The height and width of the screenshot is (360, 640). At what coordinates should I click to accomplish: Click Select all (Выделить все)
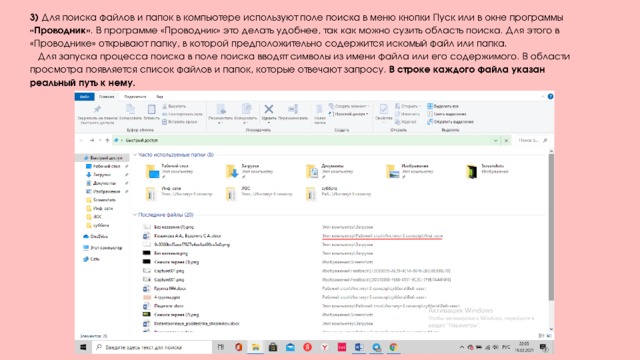(443, 106)
